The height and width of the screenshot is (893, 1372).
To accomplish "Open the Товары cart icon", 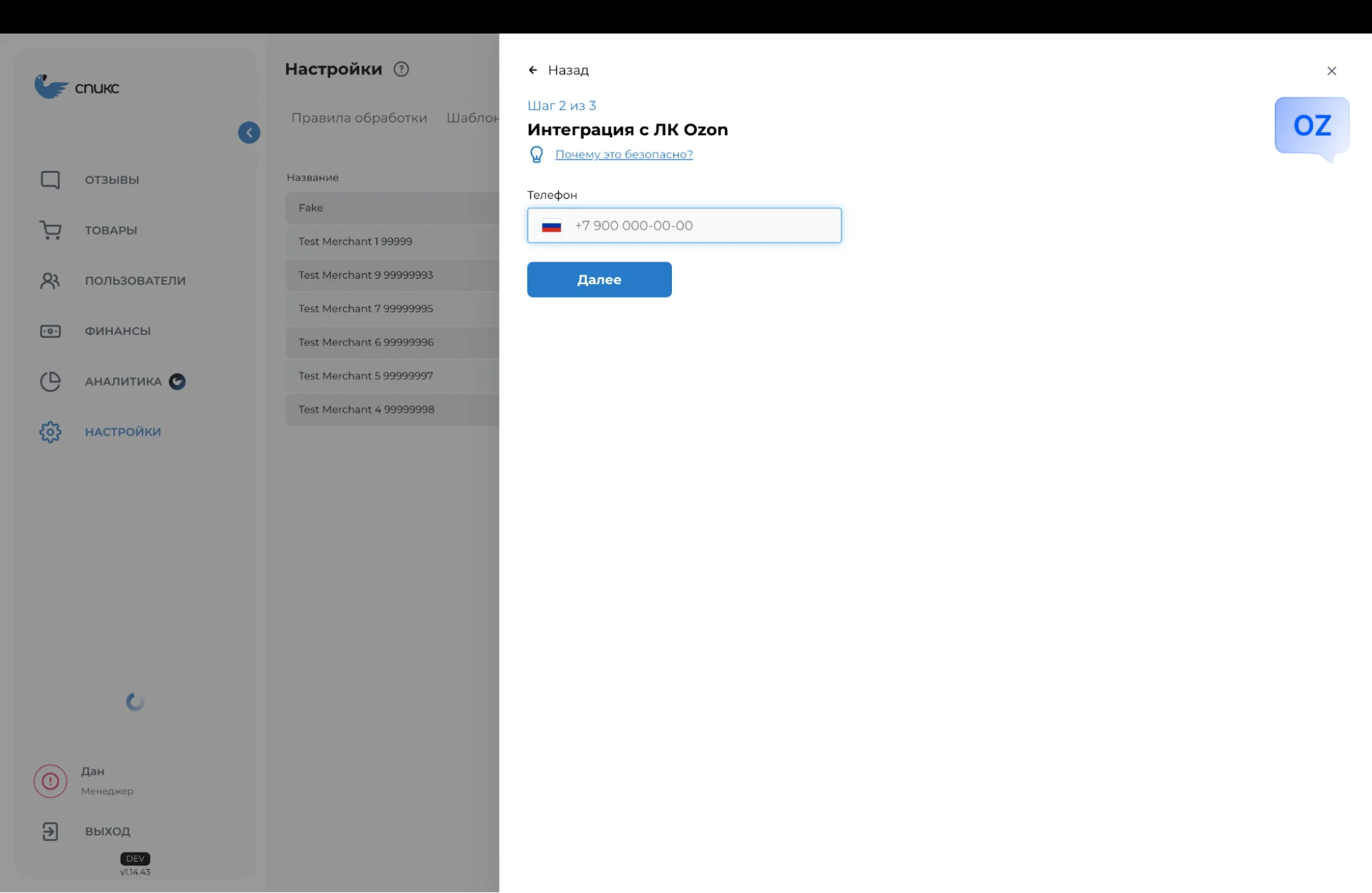I will click(50, 230).
